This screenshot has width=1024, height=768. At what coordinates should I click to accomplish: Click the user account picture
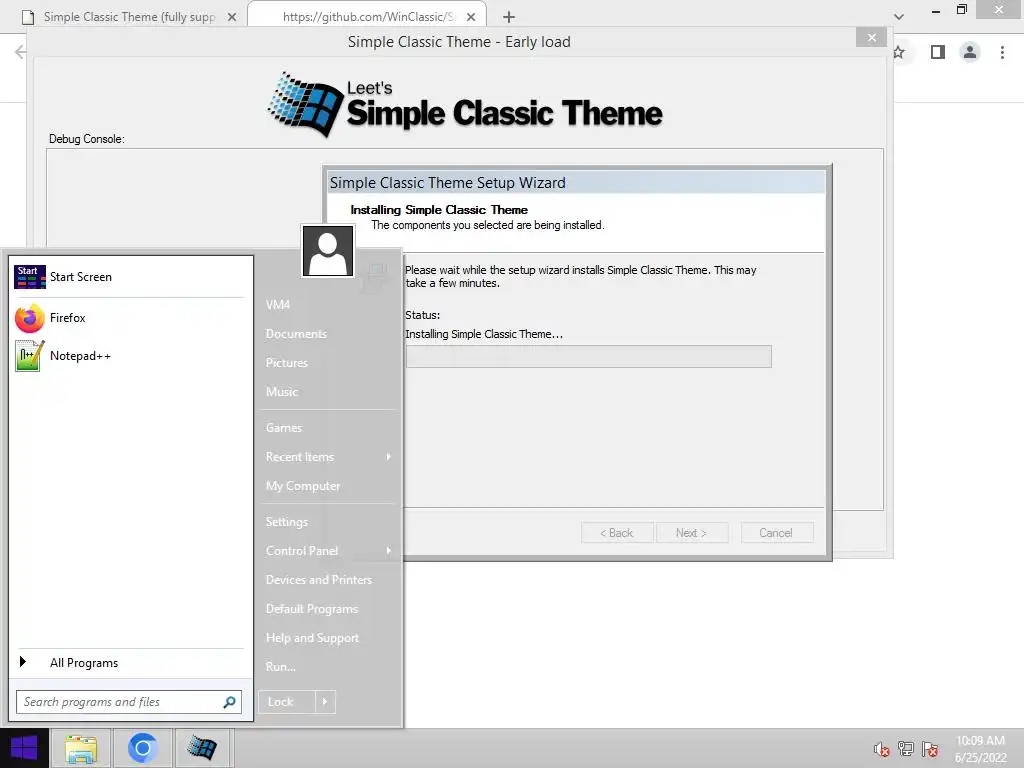[328, 251]
